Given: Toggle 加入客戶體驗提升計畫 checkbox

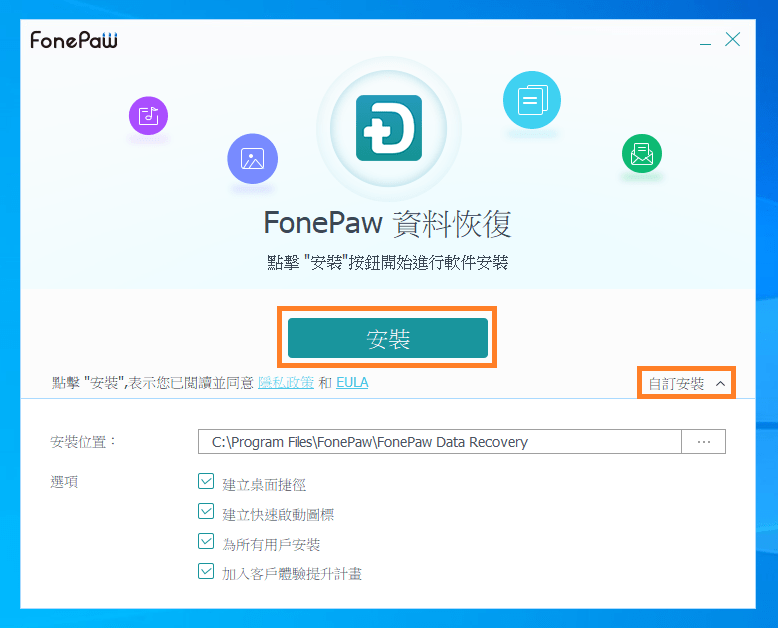Looking at the screenshot, I should coord(206,571).
